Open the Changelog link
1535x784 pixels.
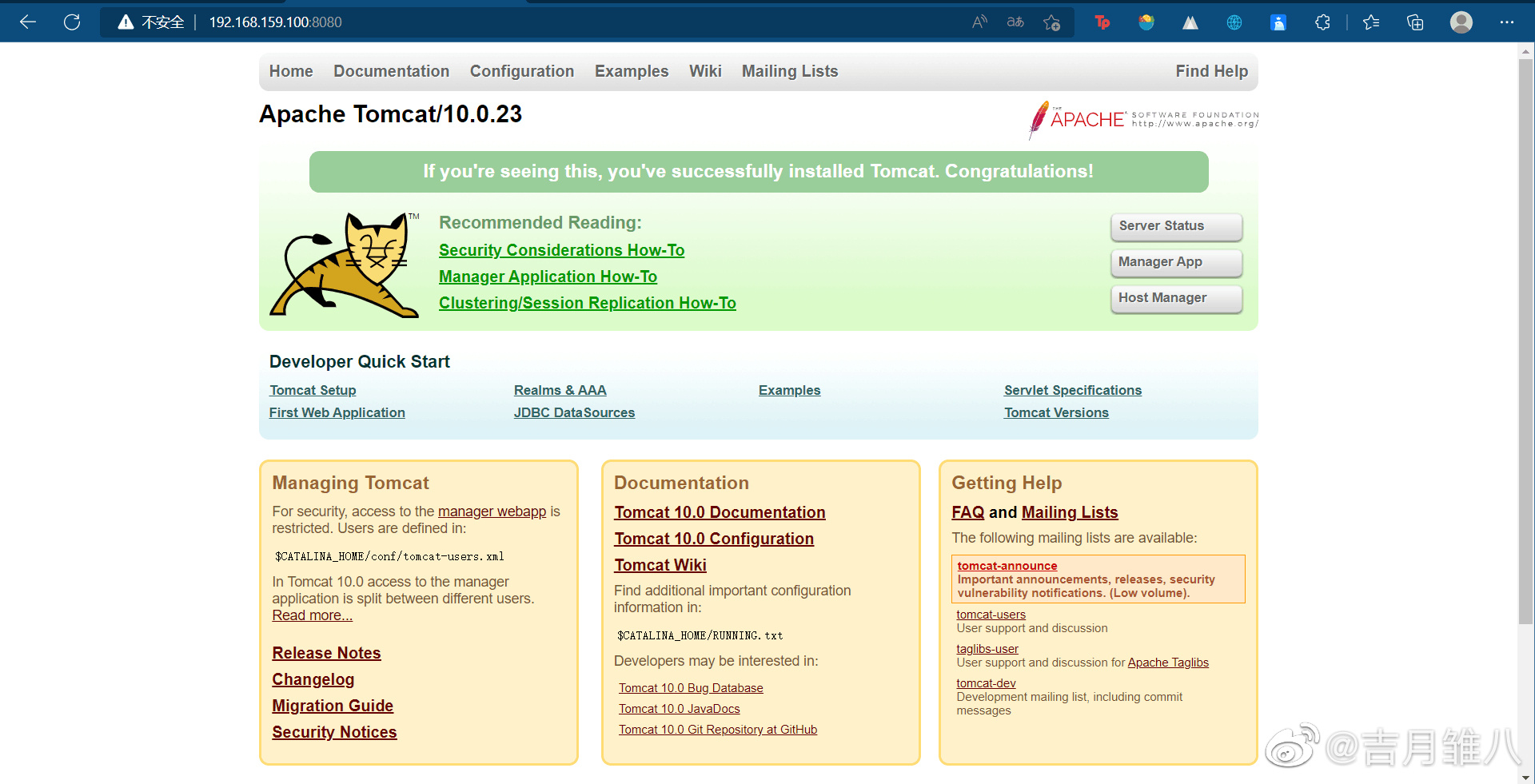(x=313, y=679)
